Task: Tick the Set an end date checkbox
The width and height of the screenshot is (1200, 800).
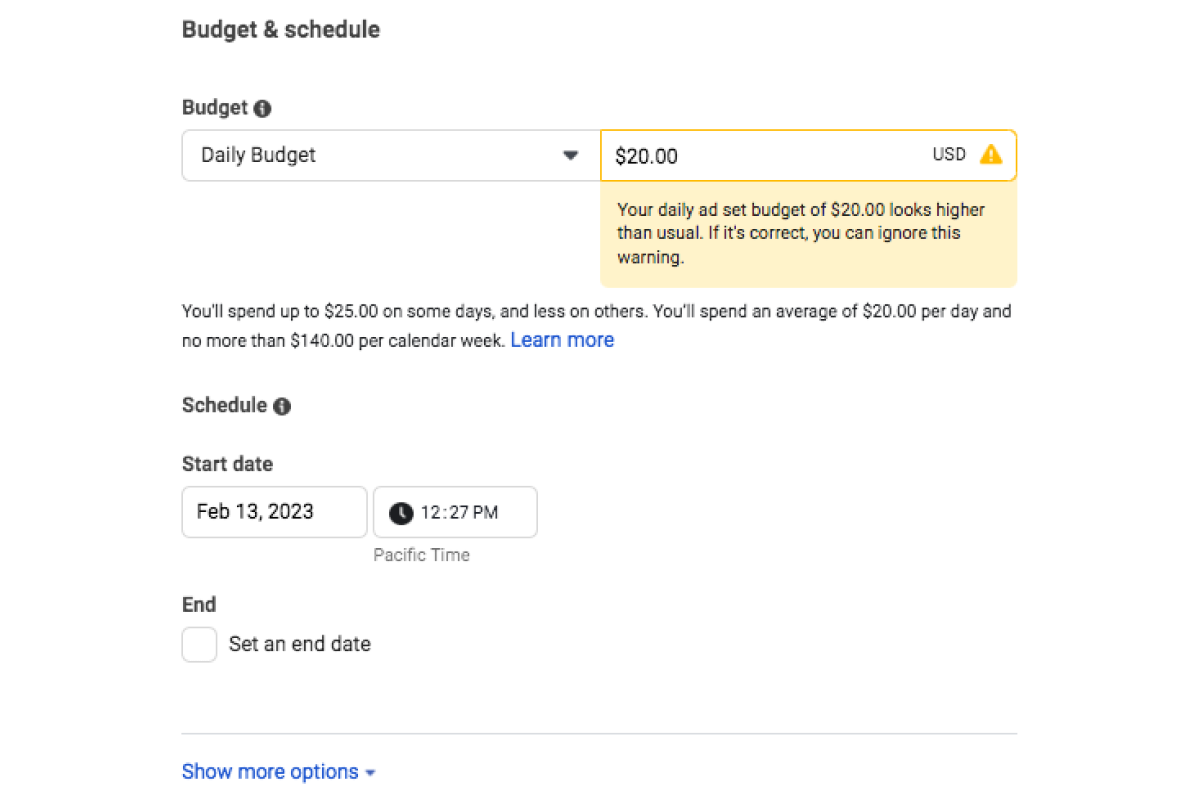Action: tap(199, 644)
